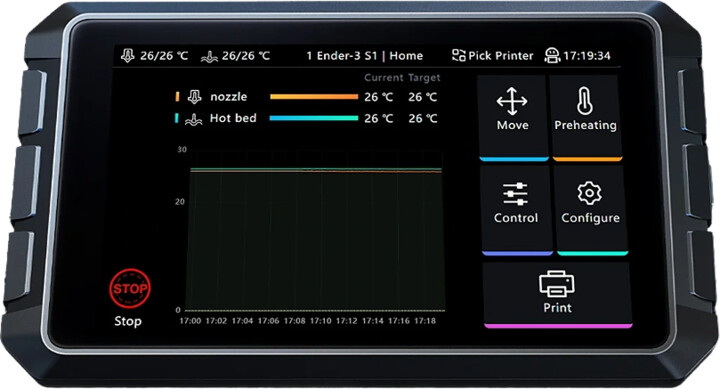Click the small teal Hot bed color marker

pyautogui.click(x=176, y=118)
